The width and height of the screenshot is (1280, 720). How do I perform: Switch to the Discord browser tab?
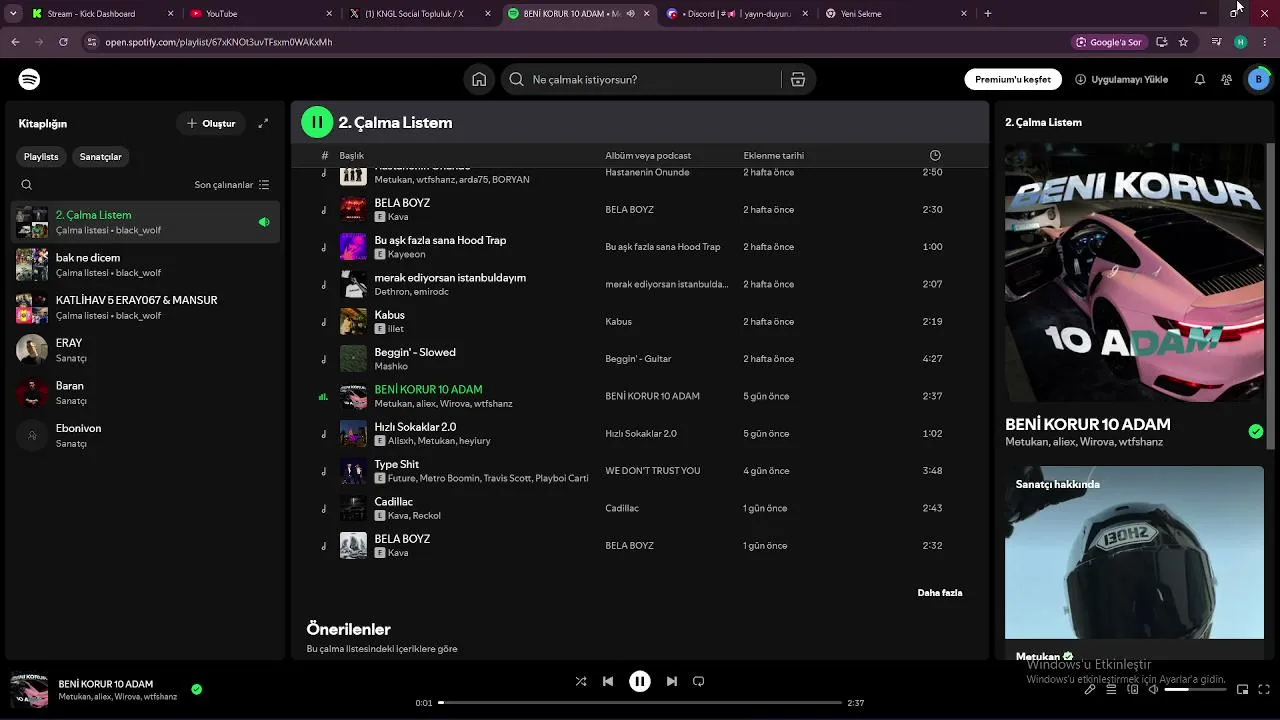point(738,14)
